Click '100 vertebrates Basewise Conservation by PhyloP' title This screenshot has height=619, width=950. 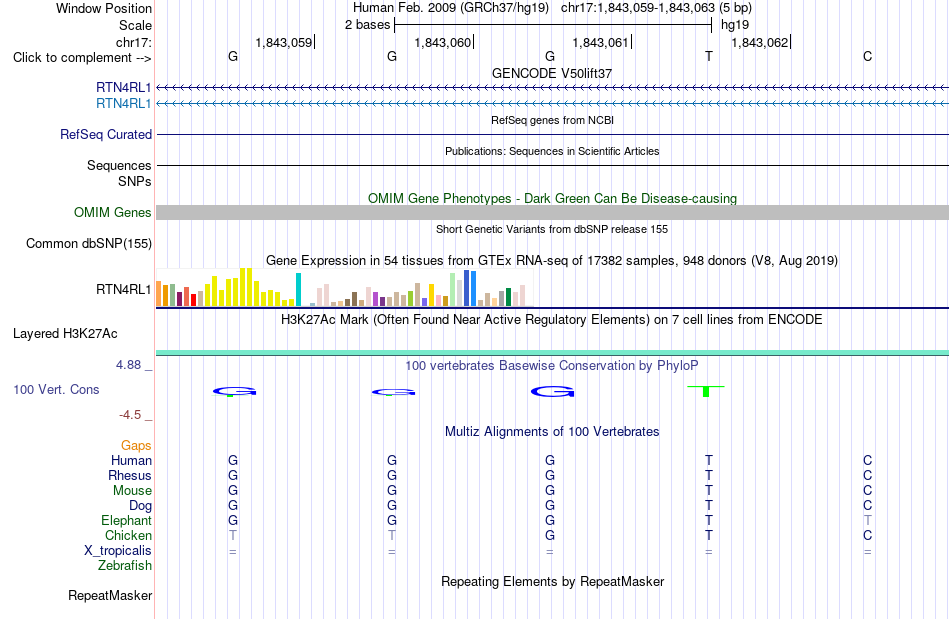click(x=552, y=365)
